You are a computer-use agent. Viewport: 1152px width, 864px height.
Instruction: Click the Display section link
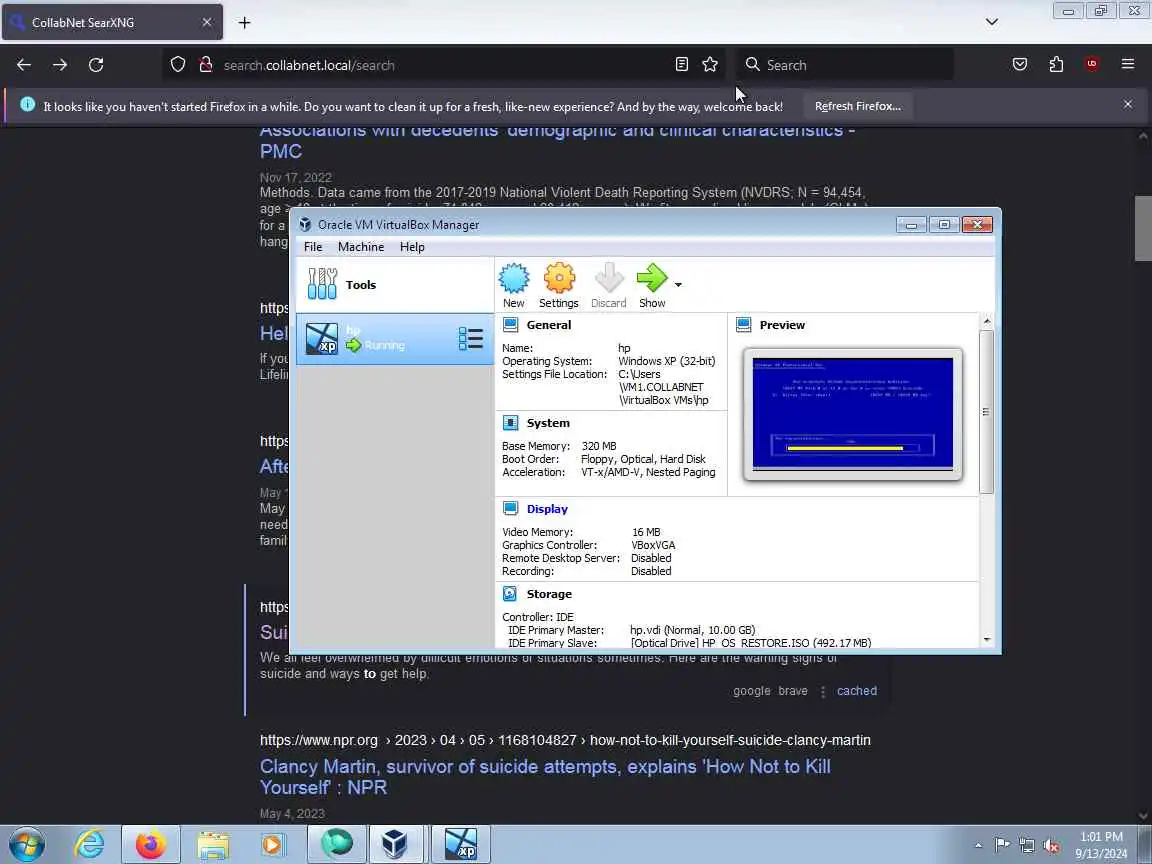point(547,509)
